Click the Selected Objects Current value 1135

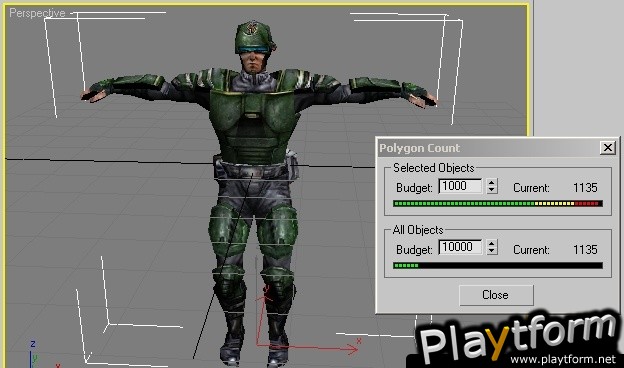coord(585,188)
